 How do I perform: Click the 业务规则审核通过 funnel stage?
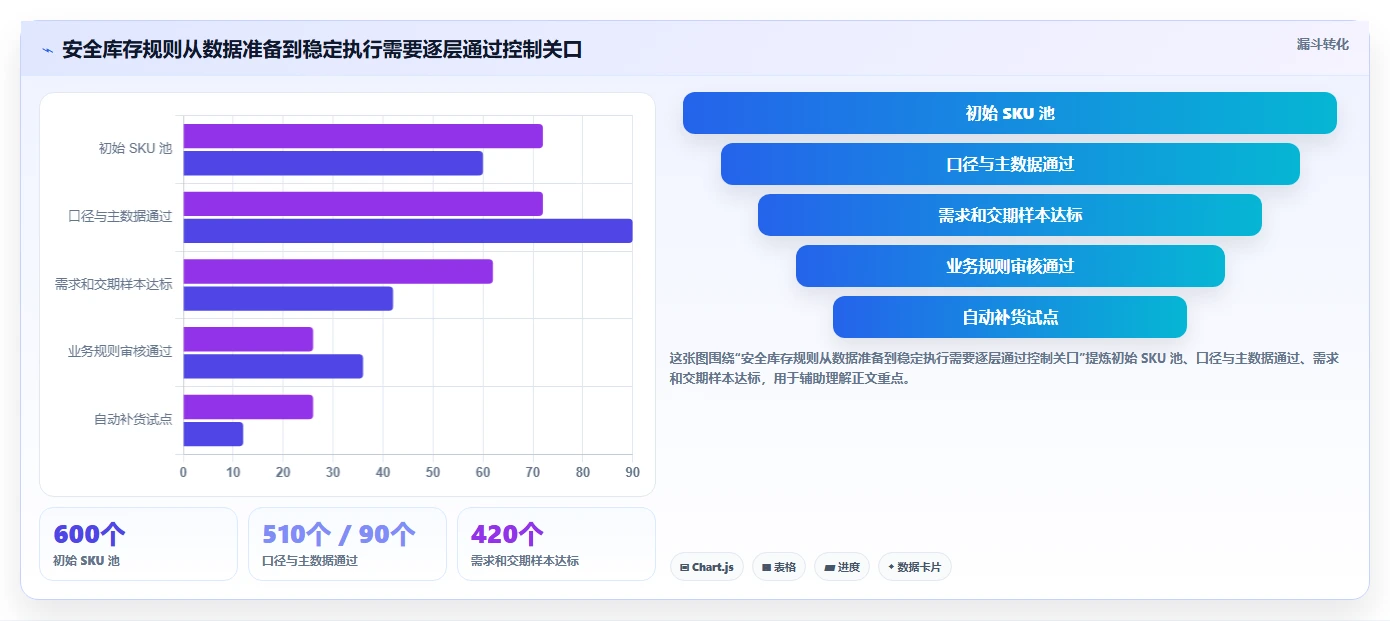1010,266
